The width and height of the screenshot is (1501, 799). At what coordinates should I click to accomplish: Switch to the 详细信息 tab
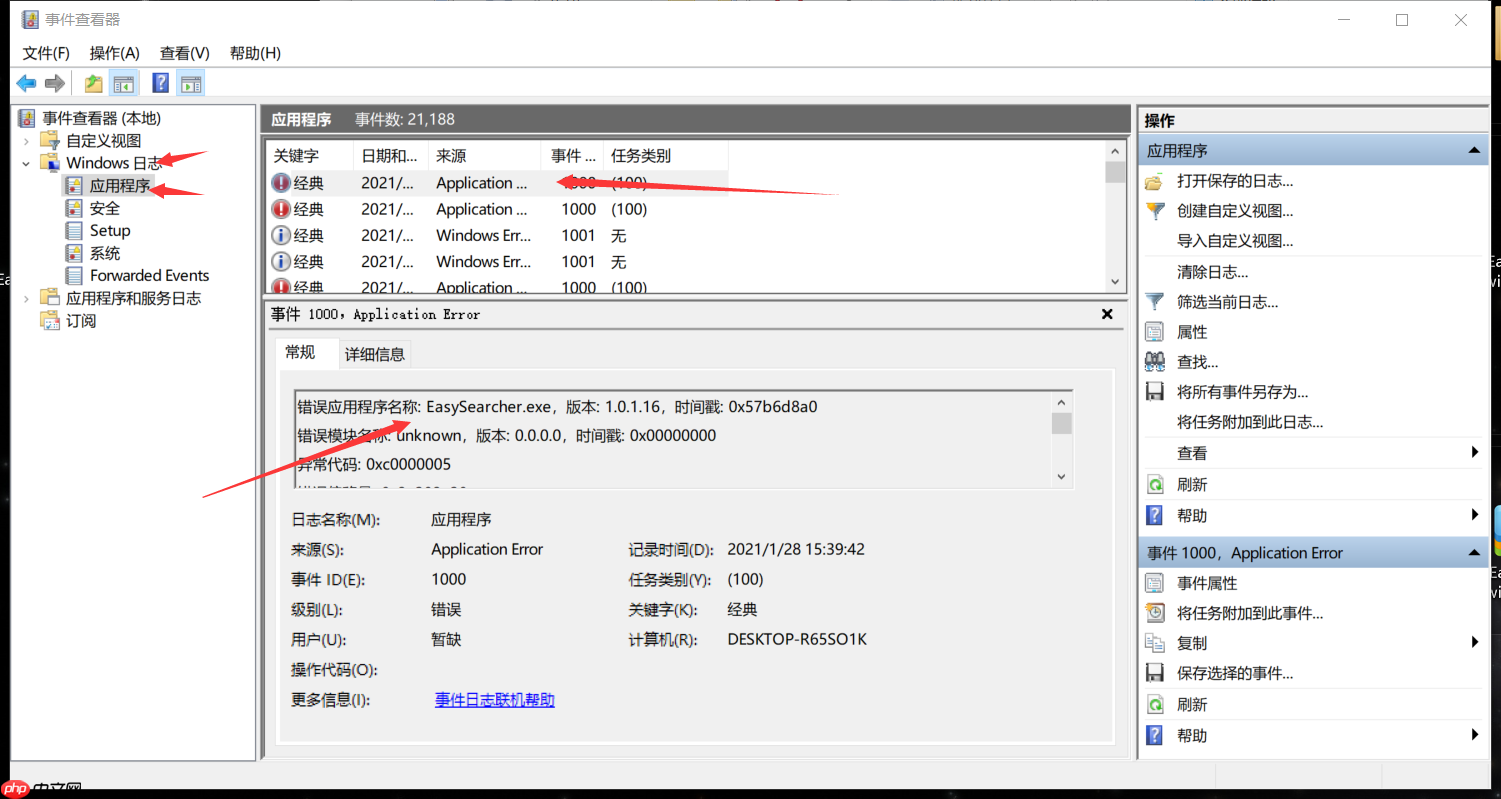tap(375, 354)
